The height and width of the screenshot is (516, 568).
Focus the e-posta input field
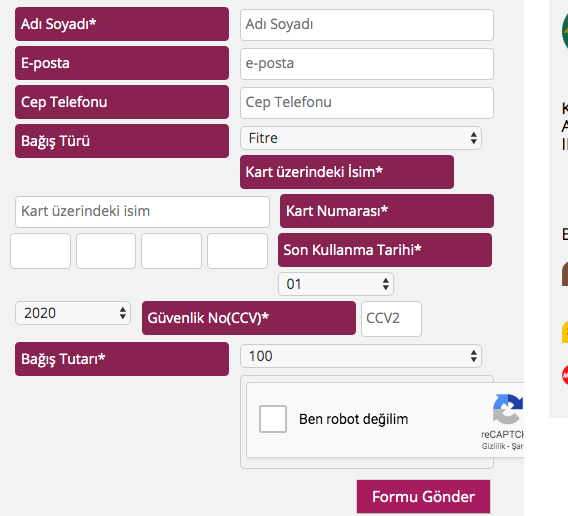367,64
